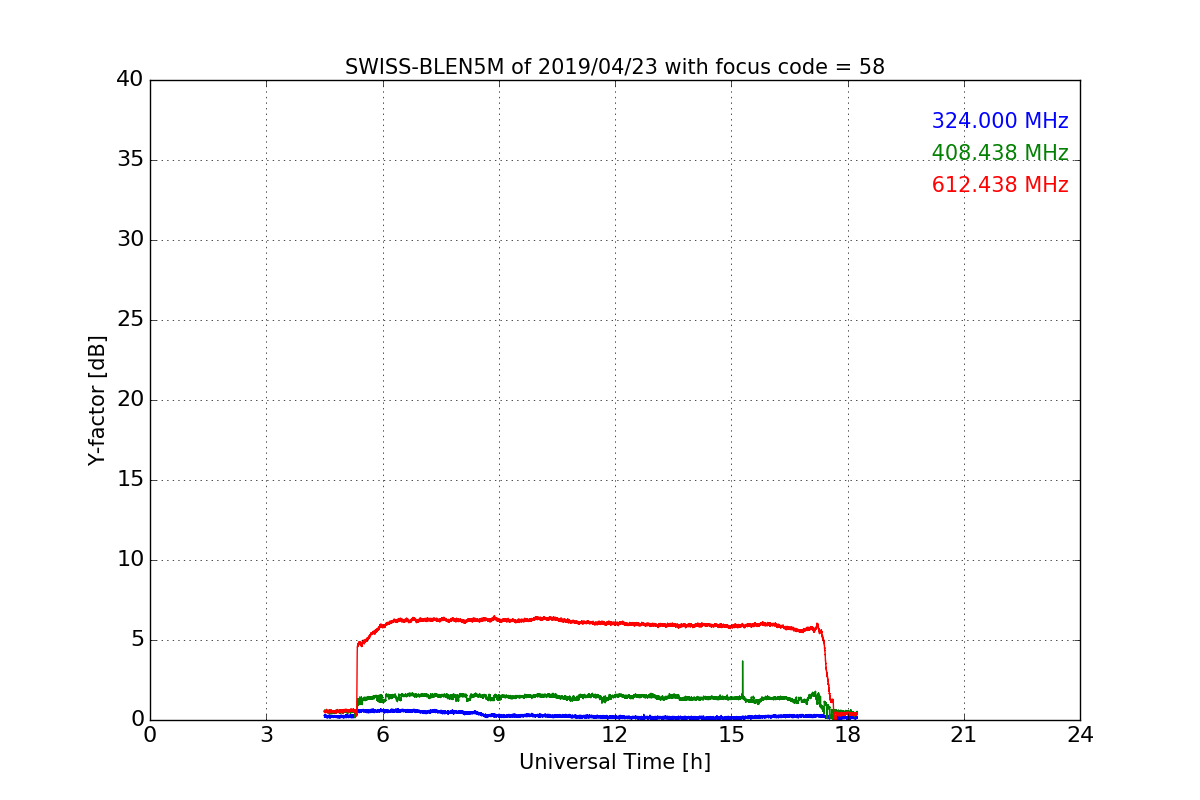The image size is (1200, 800).
Task: Click the x-axis tick label 15
Action: (x=731, y=735)
